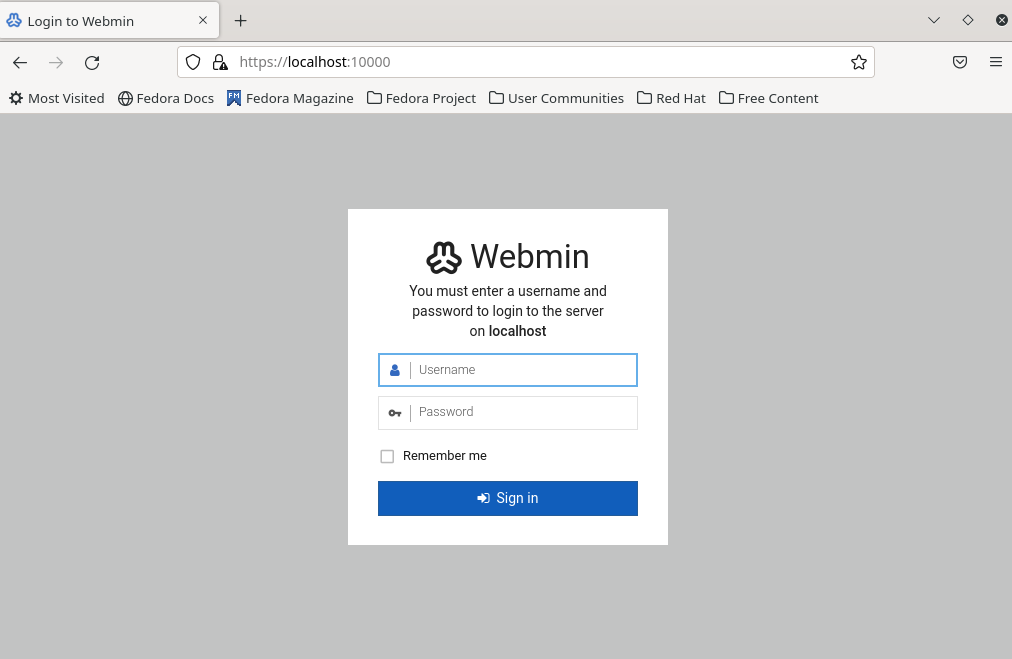Click inside the Password input field
Screen dimensions: 1012x659
(x=520, y=412)
